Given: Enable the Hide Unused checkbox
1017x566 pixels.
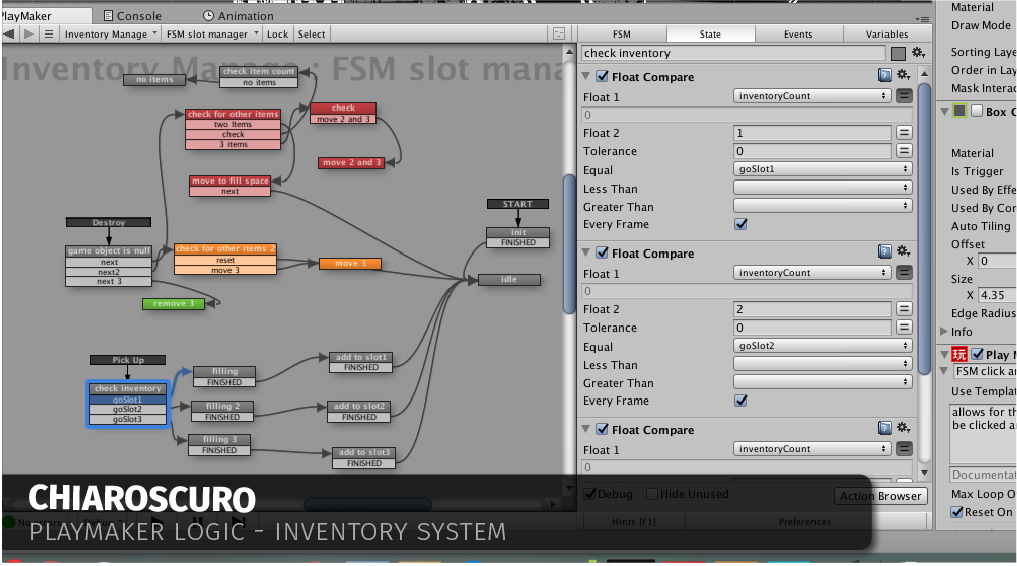Looking at the screenshot, I should click(x=652, y=494).
